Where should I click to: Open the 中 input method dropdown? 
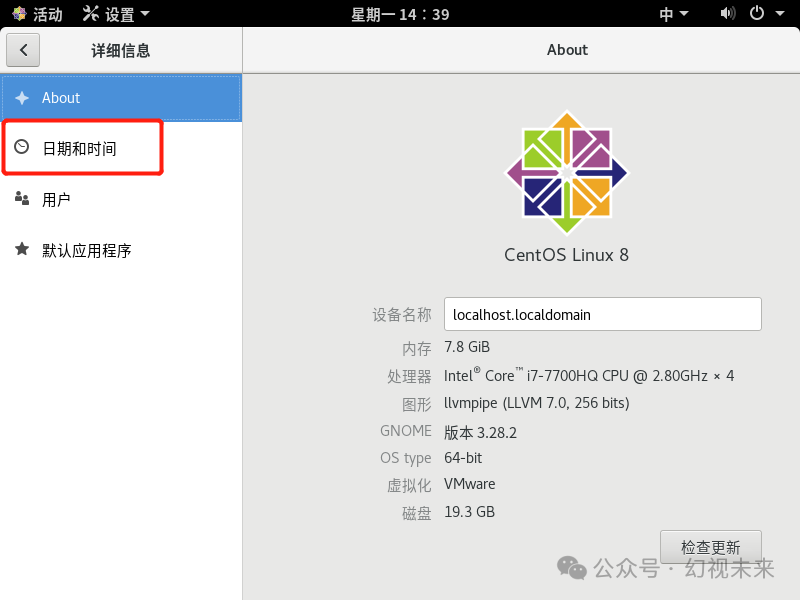point(673,14)
